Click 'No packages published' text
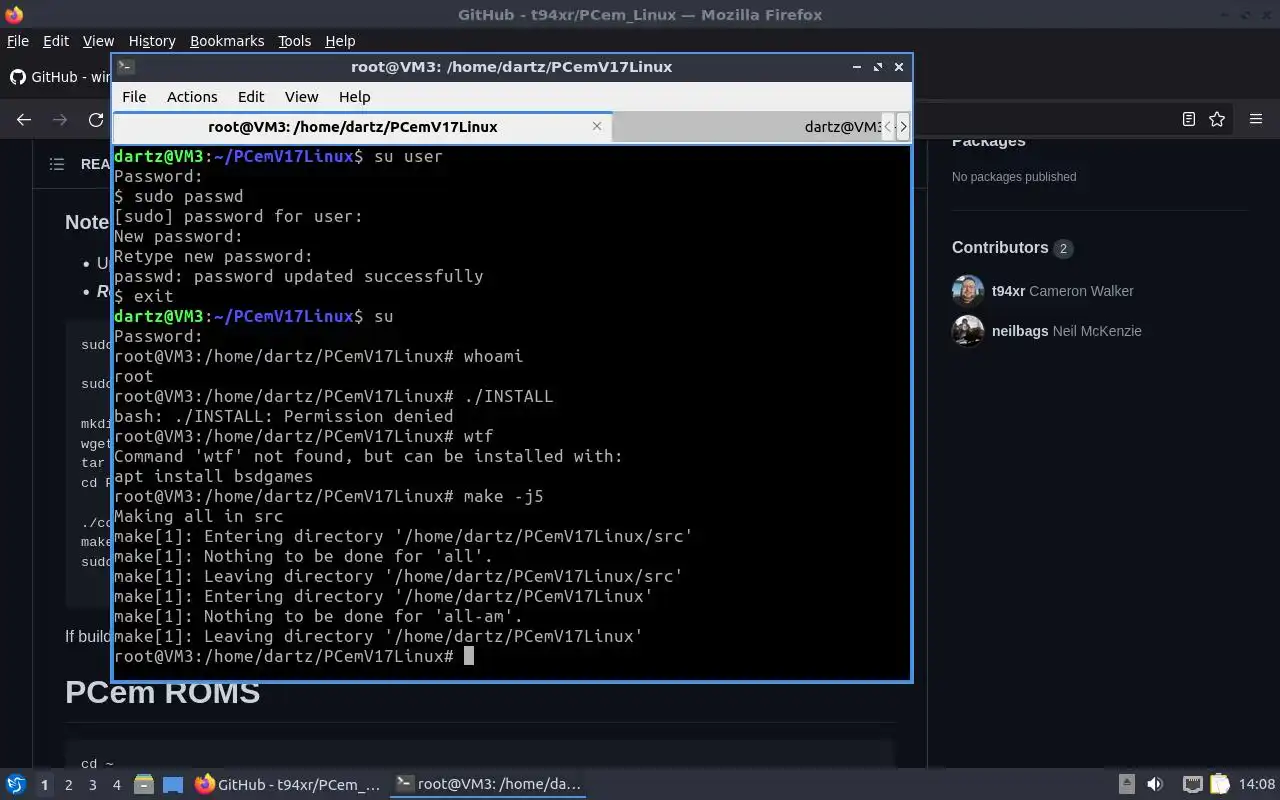Screen dimensions: 1280x800 point(1014,177)
